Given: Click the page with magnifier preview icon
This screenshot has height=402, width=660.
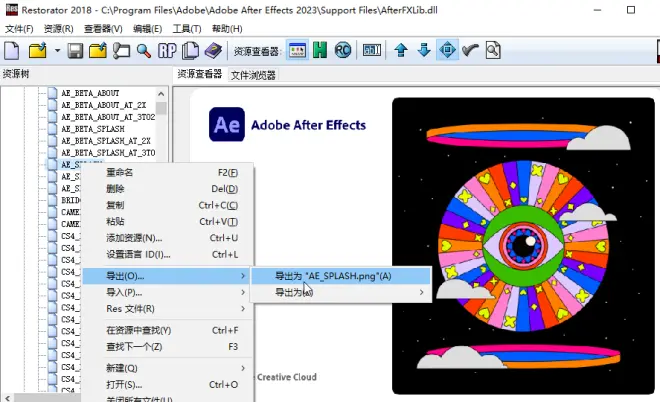Looking at the screenshot, I should (x=493, y=51).
